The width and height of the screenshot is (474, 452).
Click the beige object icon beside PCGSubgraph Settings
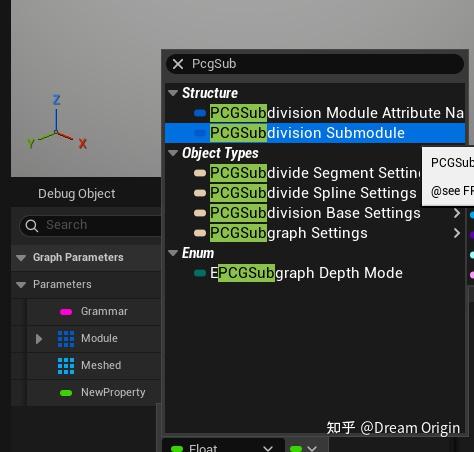point(200,233)
